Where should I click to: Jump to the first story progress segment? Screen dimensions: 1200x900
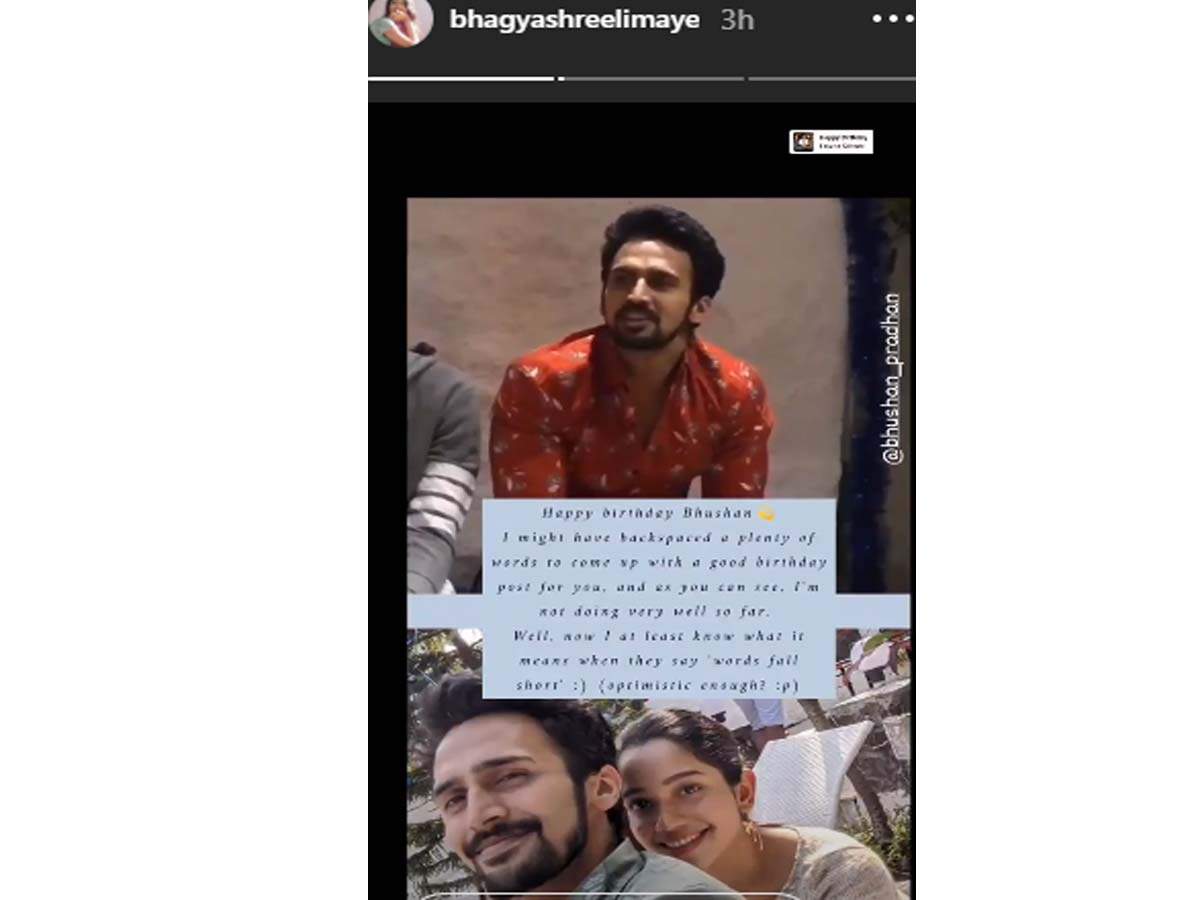[x=461, y=78]
